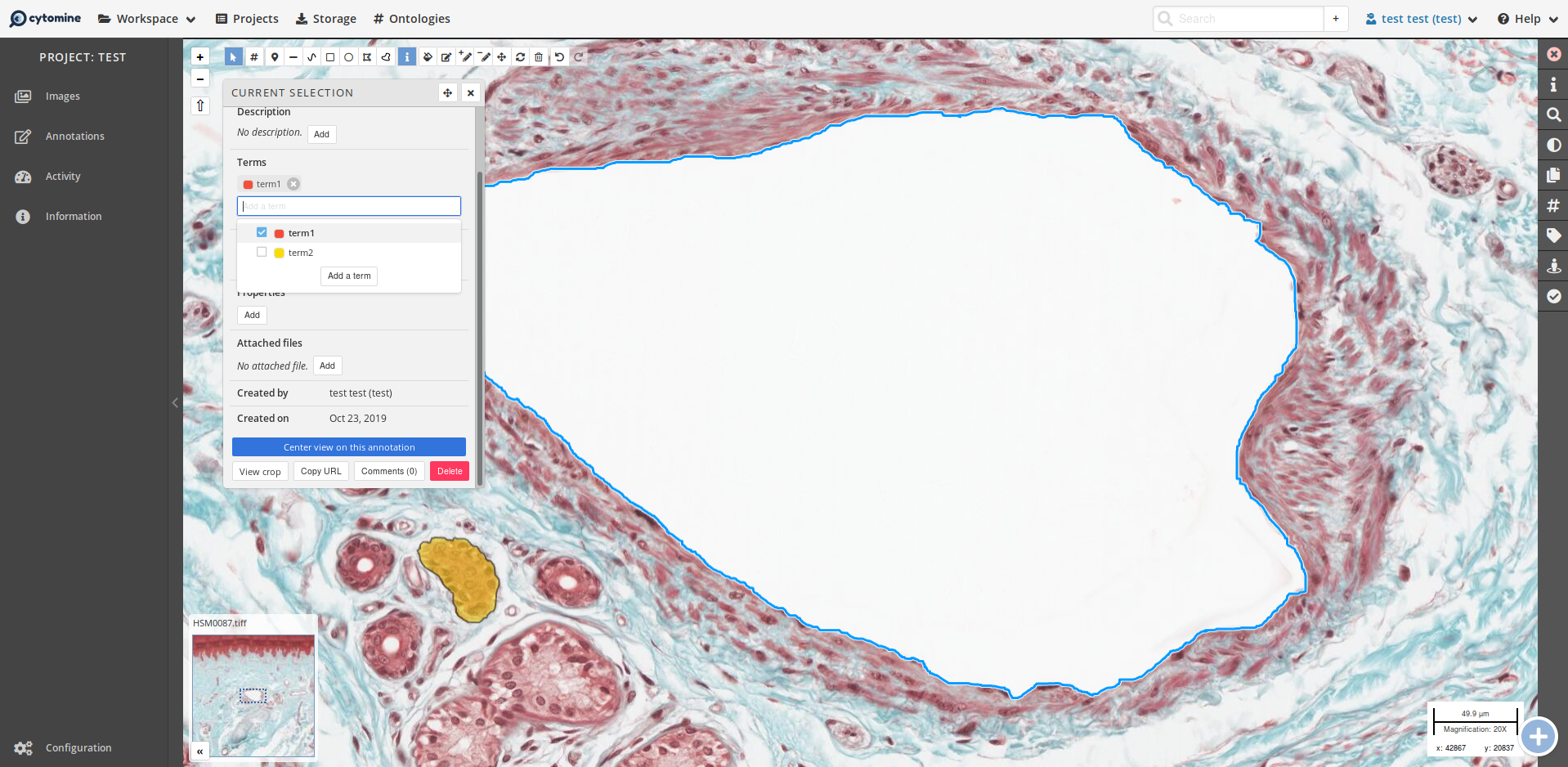Image resolution: width=1568 pixels, height=767 pixels.
Task: Toggle the annotation information panel button
Action: pyautogui.click(x=406, y=57)
